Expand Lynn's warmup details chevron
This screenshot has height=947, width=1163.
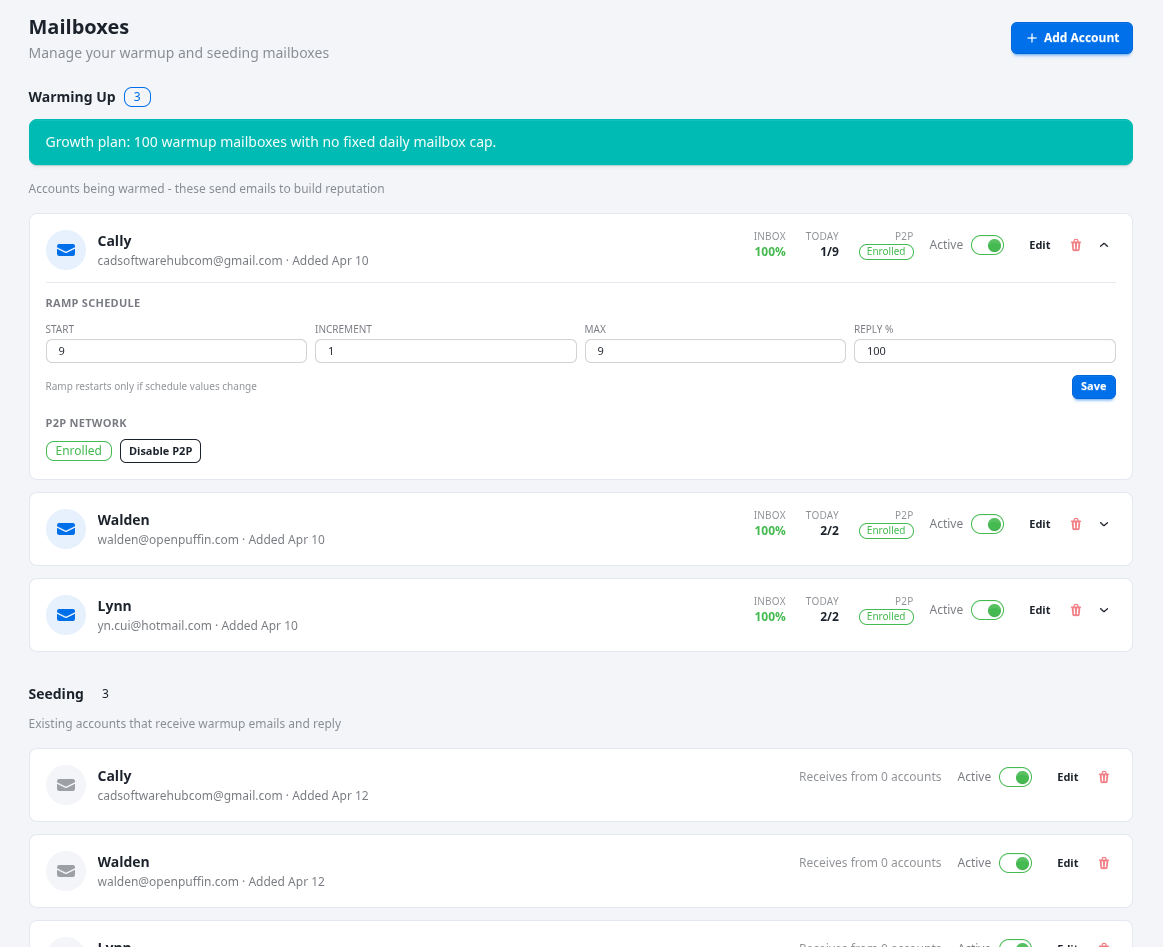1103,610
